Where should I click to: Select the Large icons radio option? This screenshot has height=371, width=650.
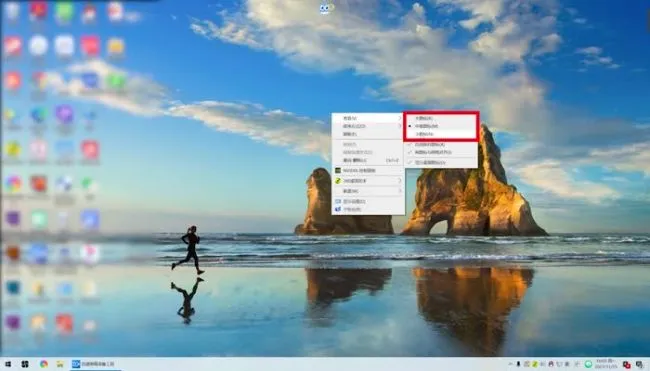(x=441, y=118)
